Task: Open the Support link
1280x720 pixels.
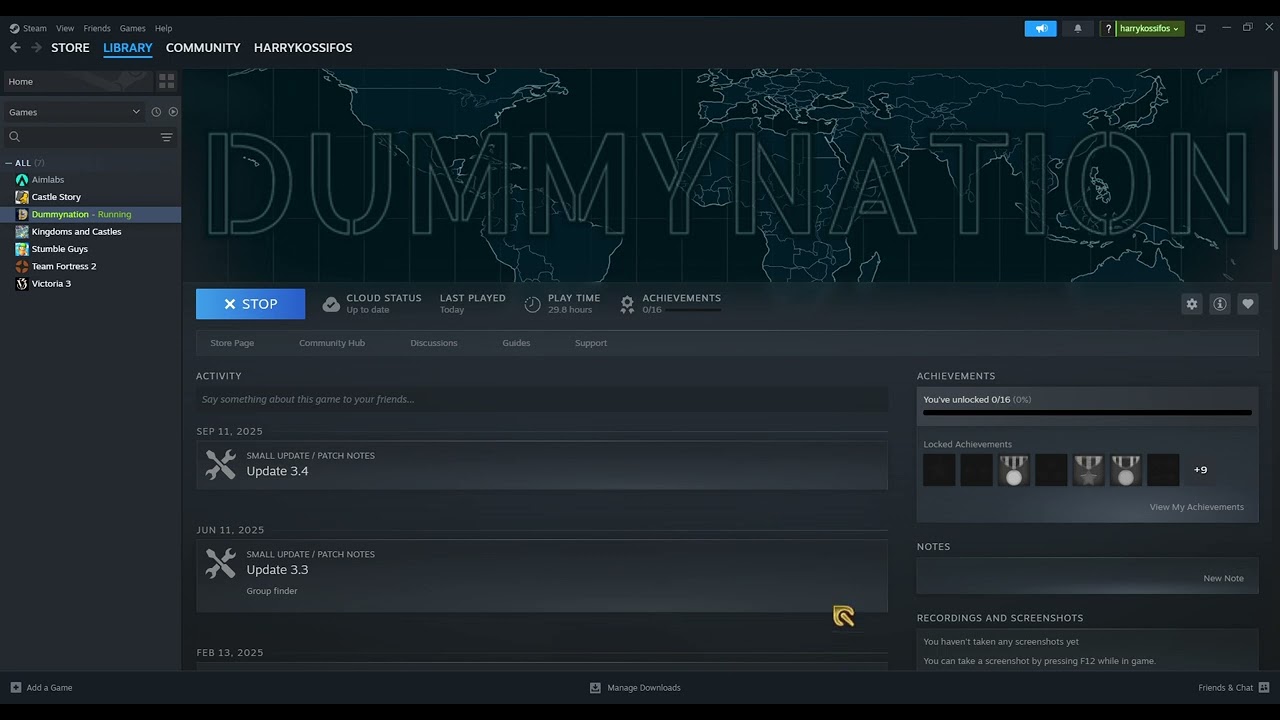Action: (x=591, y=343)
